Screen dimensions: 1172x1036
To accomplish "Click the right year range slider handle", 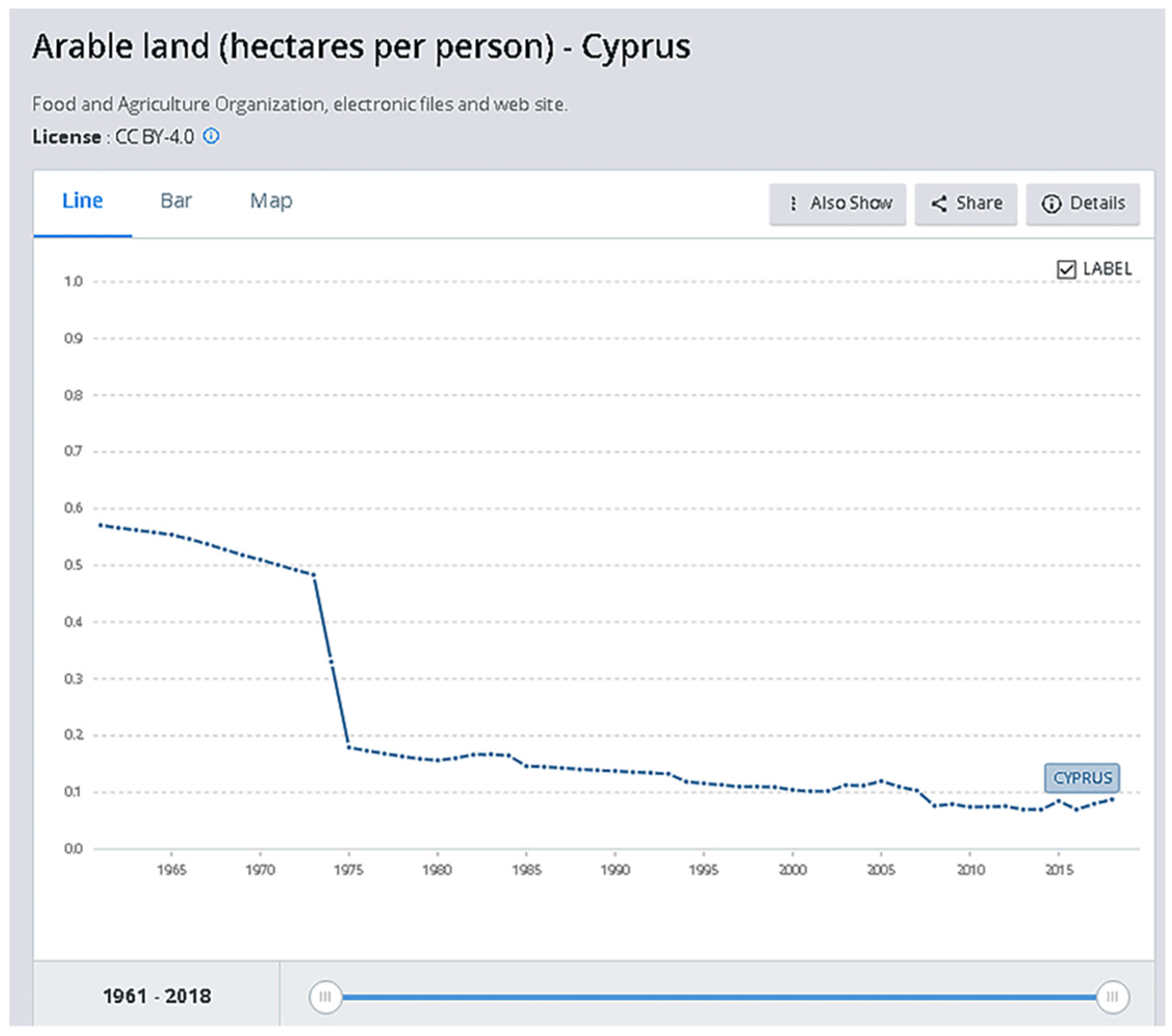I will (1112, 996).
